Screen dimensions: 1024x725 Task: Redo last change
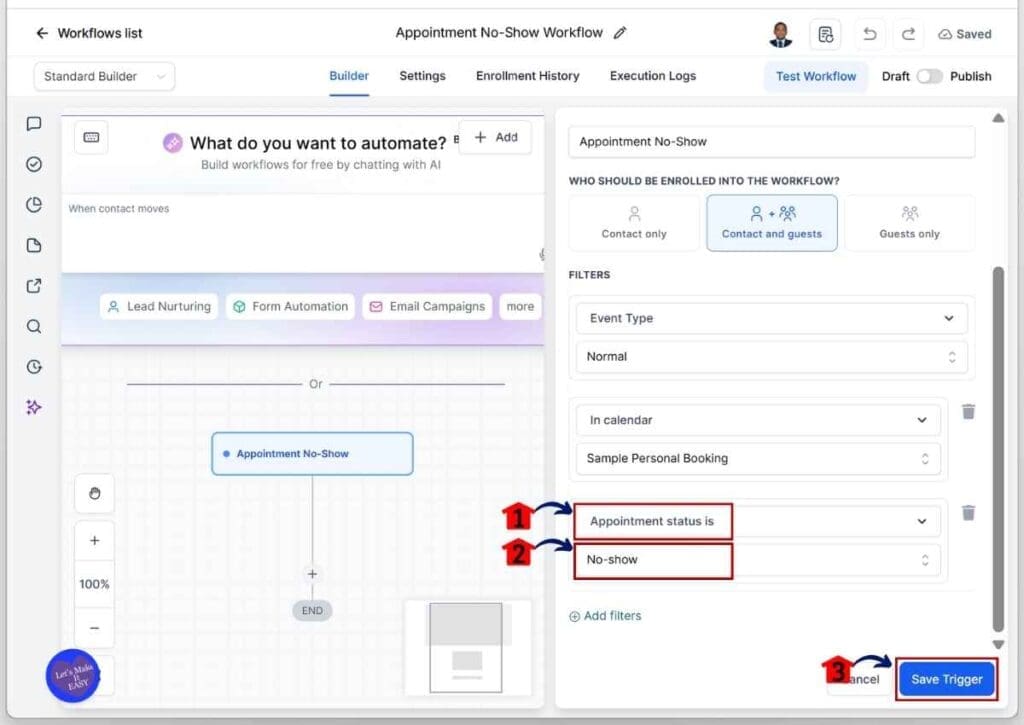coord(908,34)
